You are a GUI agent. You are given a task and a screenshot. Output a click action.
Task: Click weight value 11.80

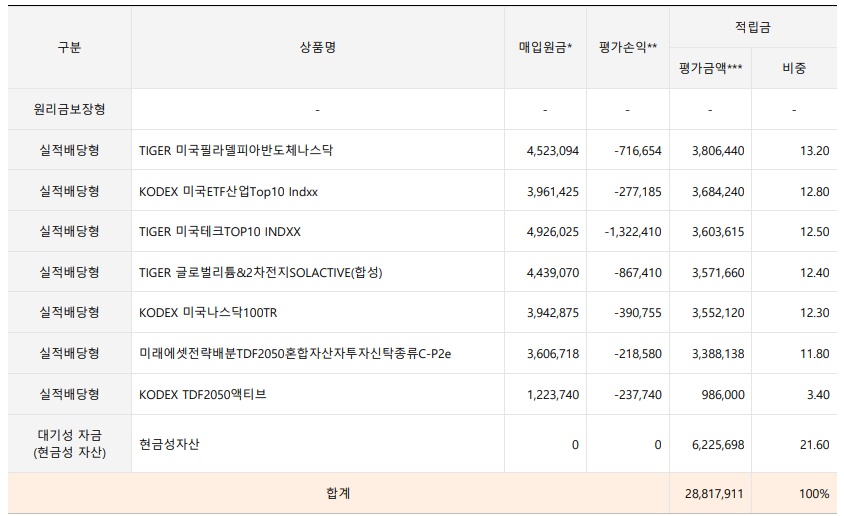[814, 354]
